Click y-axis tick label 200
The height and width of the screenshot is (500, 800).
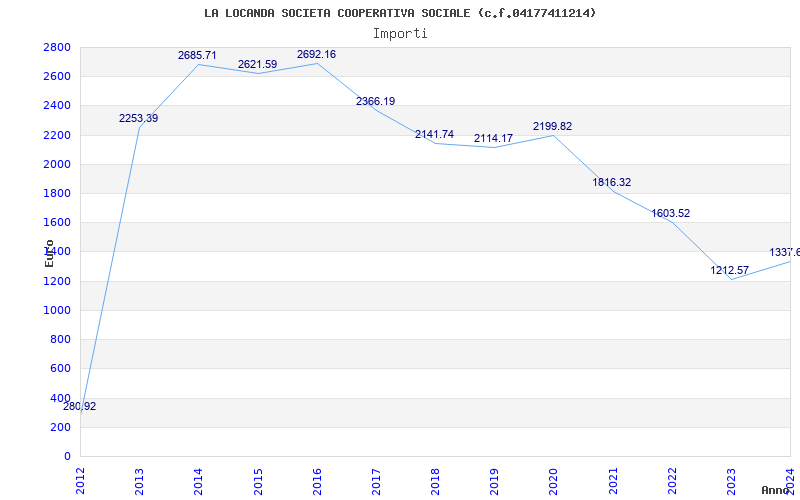pos(60,427)
